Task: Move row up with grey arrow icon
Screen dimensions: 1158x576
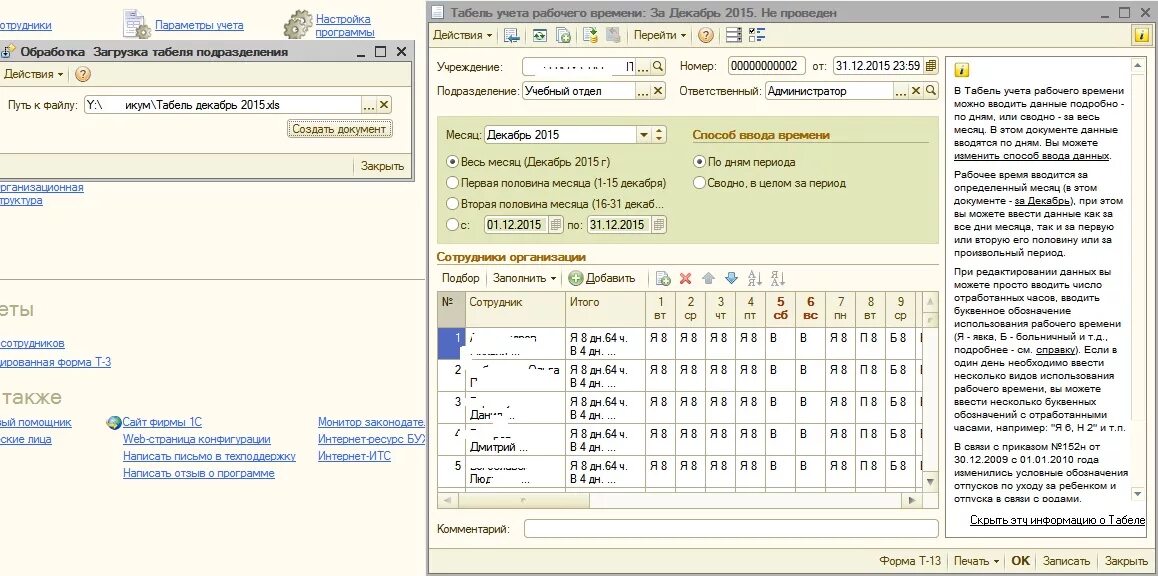Action: coord(708,278)
